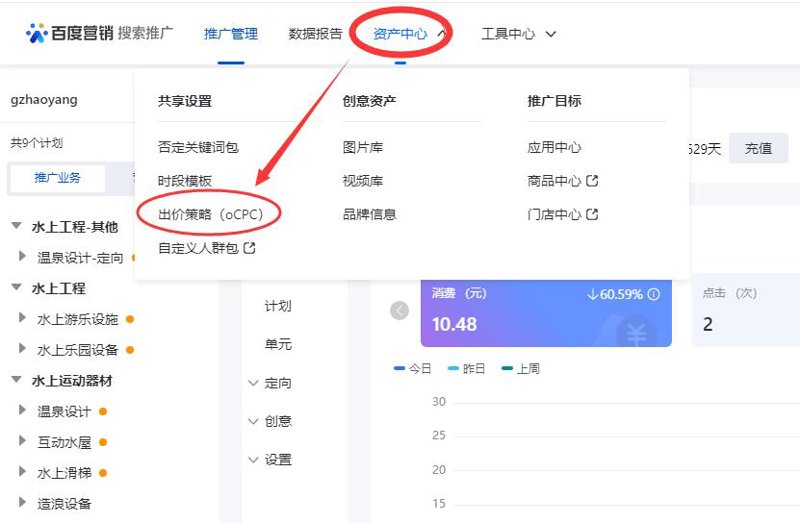Select 单元 in the side navigation
The height and width of the screenshot is (523, 800).
click(278, 344)
